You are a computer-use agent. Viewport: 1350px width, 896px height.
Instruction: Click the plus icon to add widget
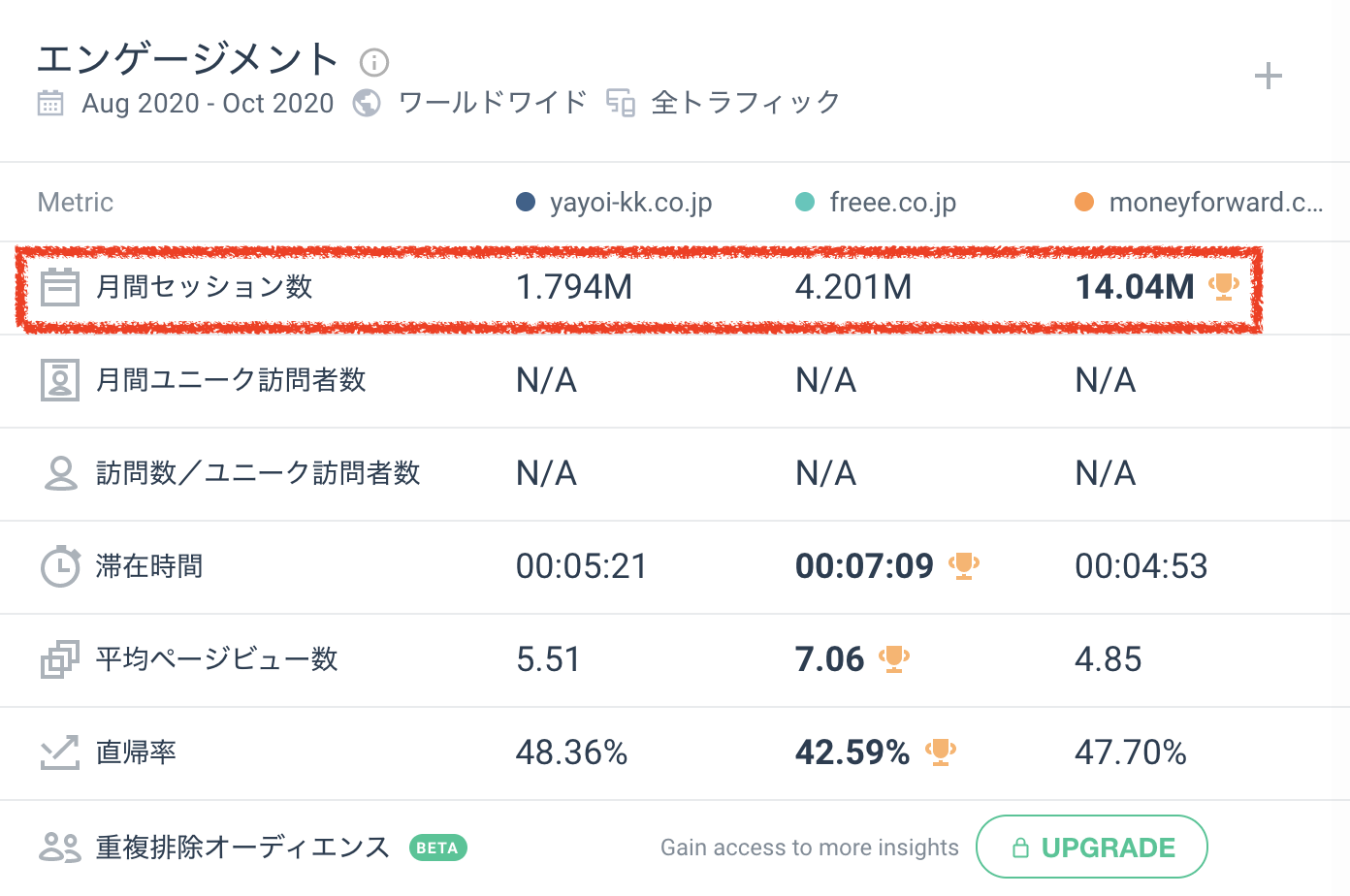[x=1268, y=77]
